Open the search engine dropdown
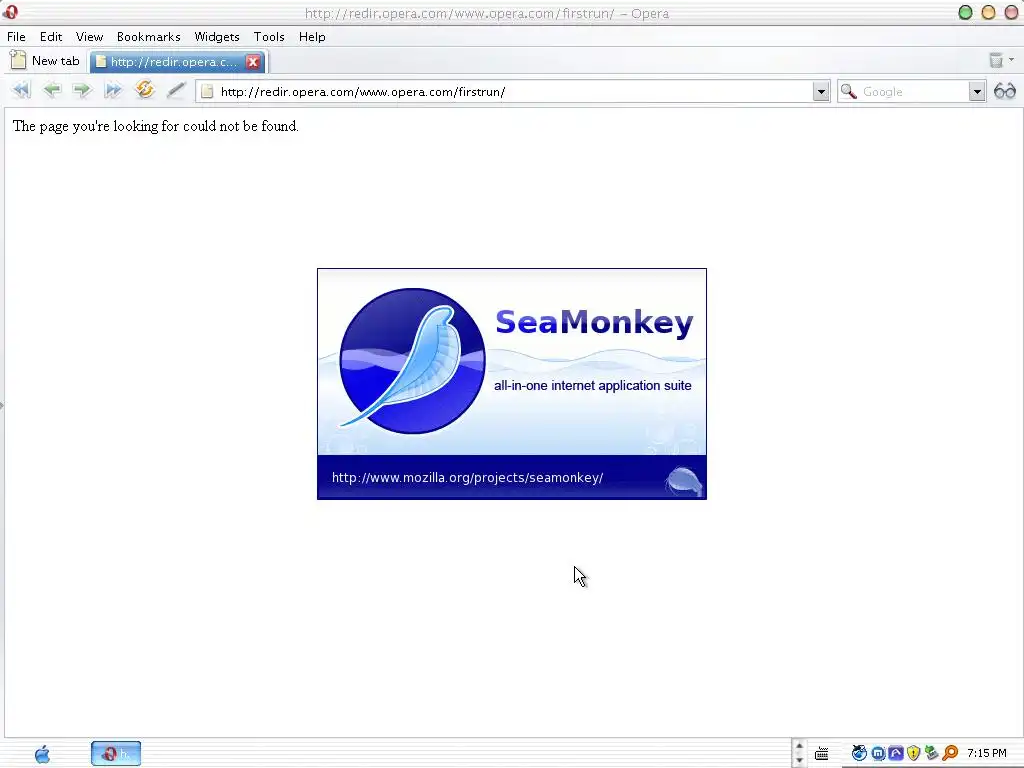The image size is (1024, 768). [x=976, y=91]
